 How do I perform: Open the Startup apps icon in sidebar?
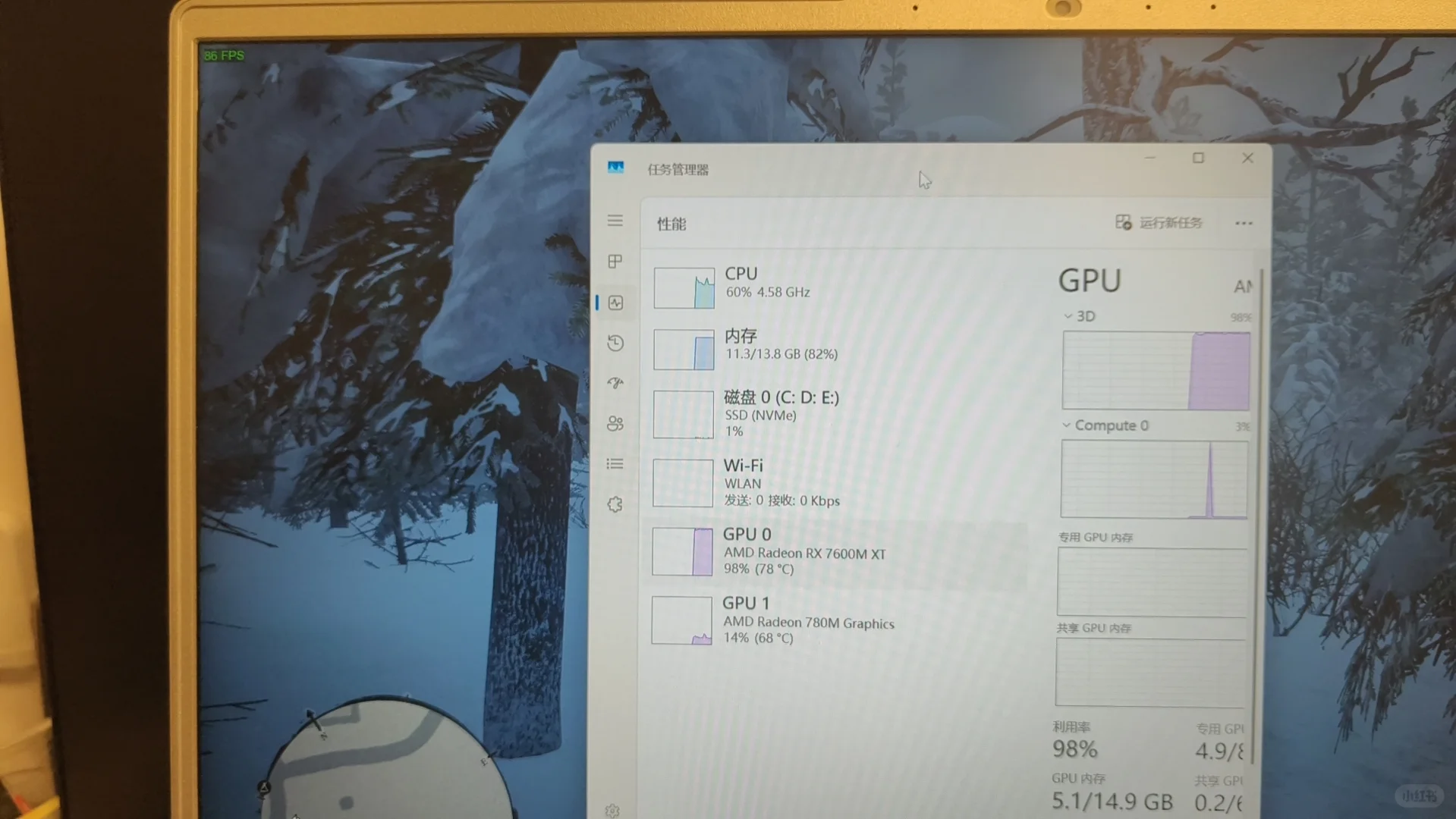click(615, 383)
